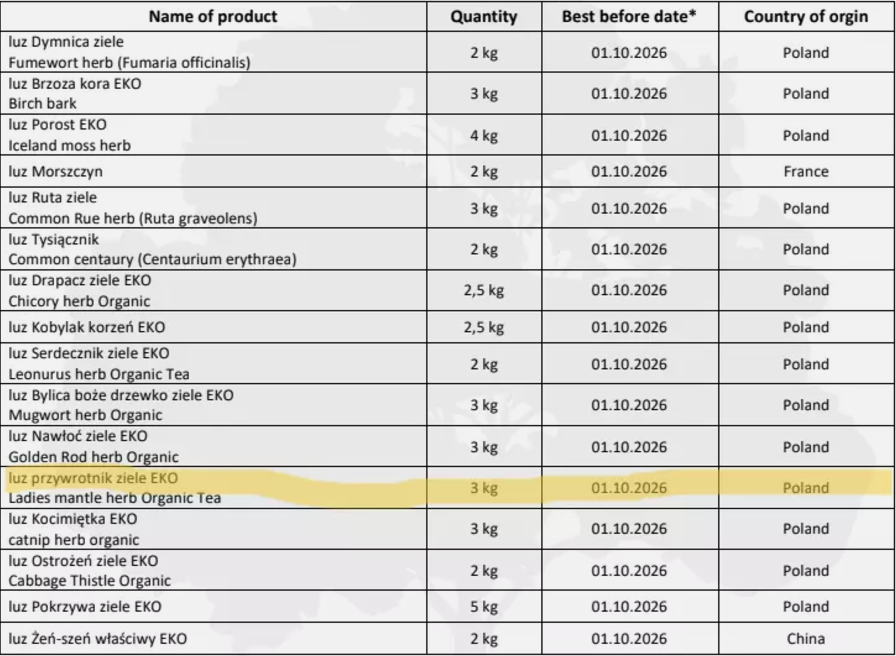Select the 'Common Rue herb' product cell
Screen dimensions: 896x656
click(x=213, y=208)
